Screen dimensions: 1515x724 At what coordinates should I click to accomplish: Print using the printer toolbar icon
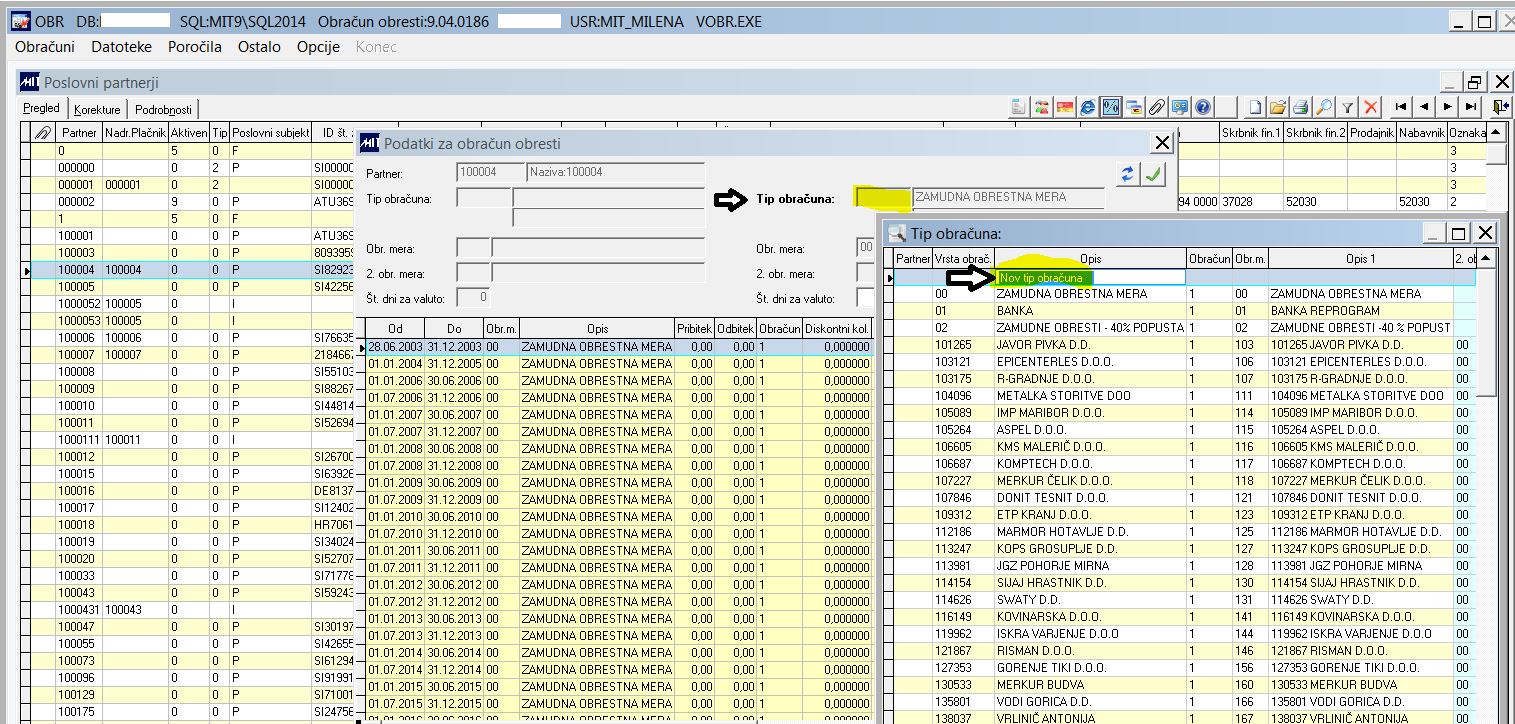1301,107
